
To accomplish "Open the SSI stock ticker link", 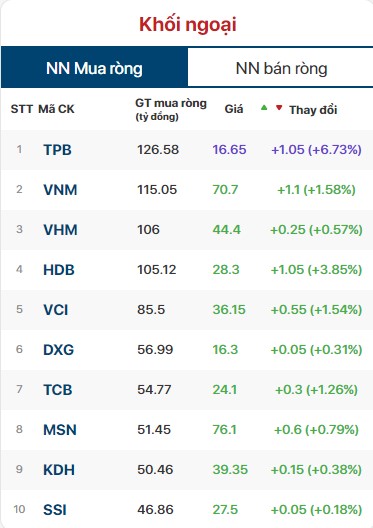I will click(55, 510).
